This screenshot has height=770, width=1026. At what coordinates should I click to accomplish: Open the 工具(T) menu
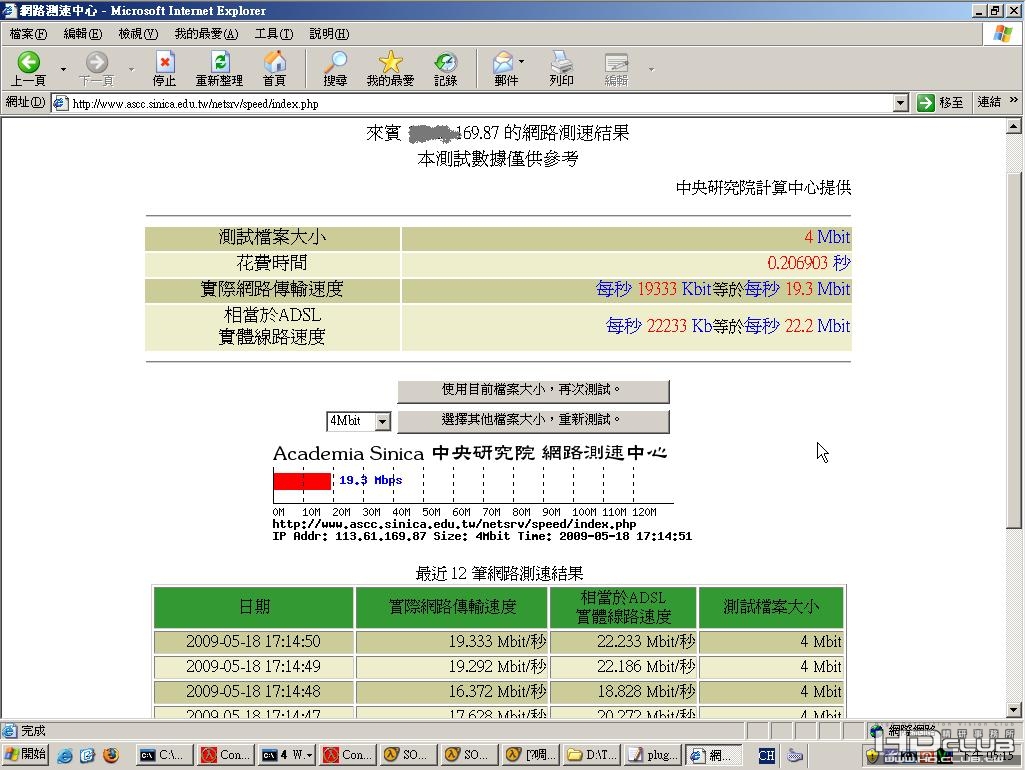274,33
